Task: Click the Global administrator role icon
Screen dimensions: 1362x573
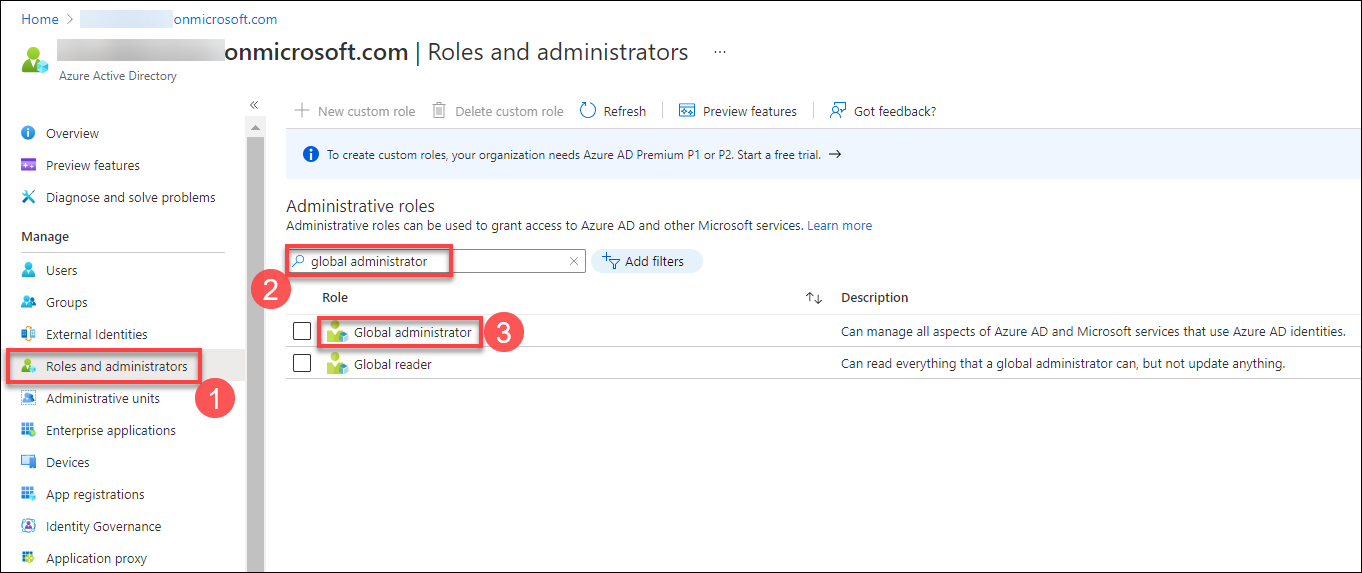Action: click(337, 332)
